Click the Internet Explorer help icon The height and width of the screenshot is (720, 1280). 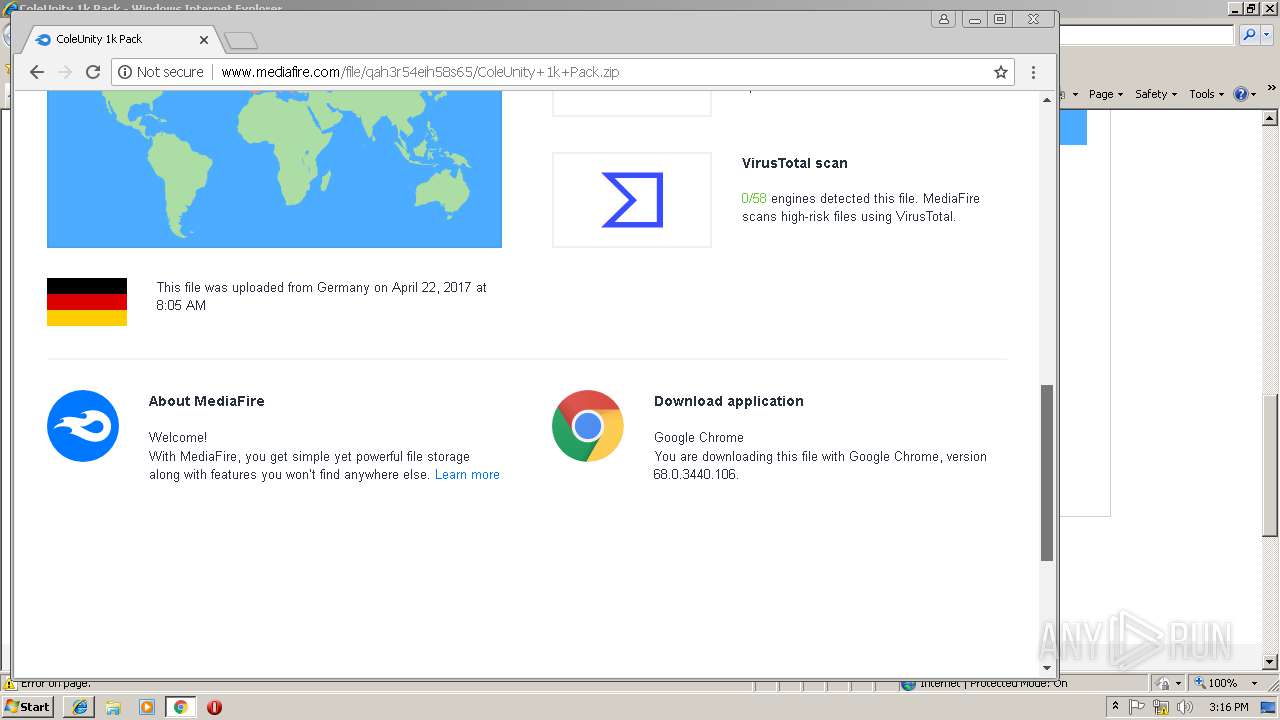point(1241,94)
